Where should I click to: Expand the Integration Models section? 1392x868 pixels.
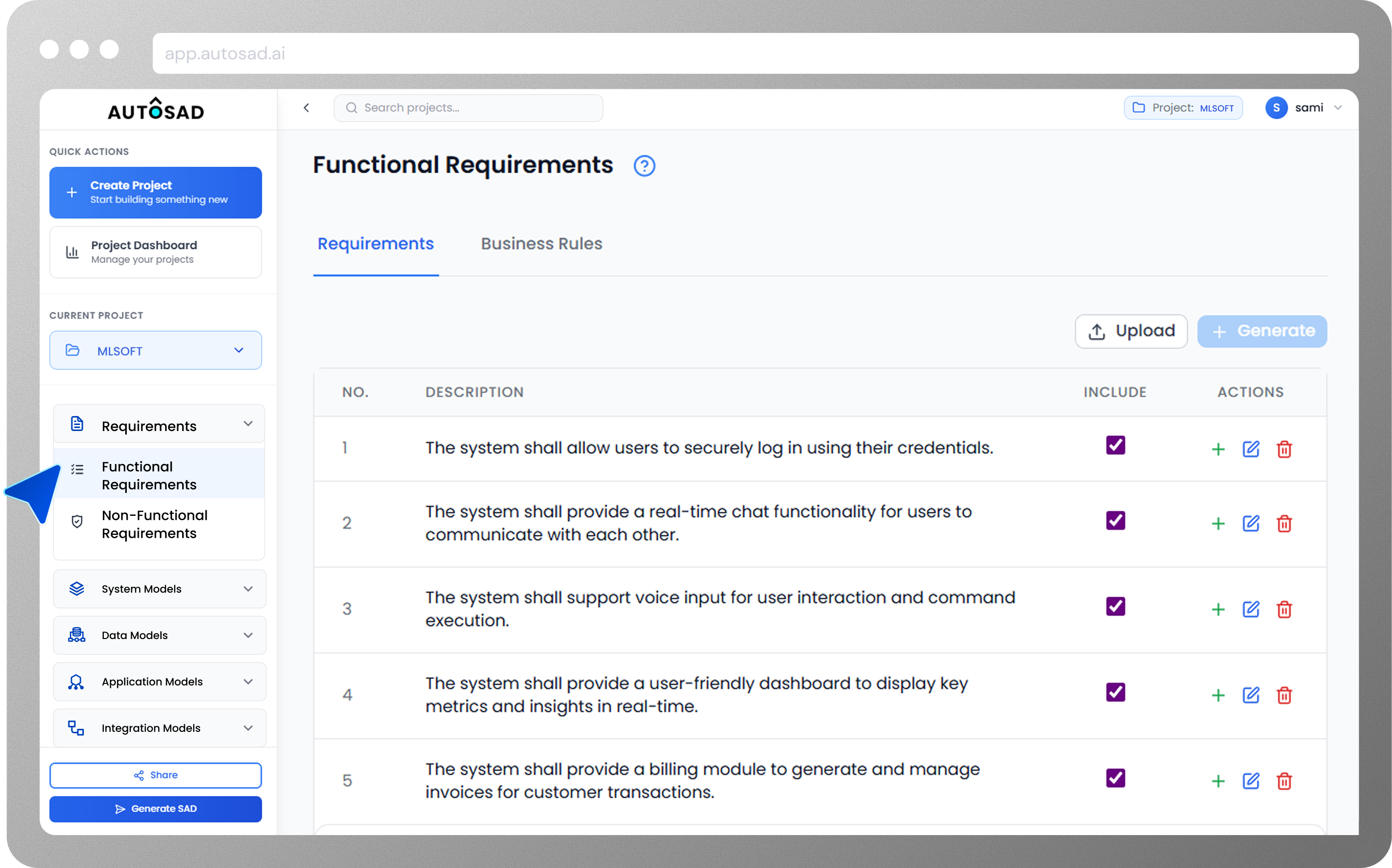click(x=160, y=728)
